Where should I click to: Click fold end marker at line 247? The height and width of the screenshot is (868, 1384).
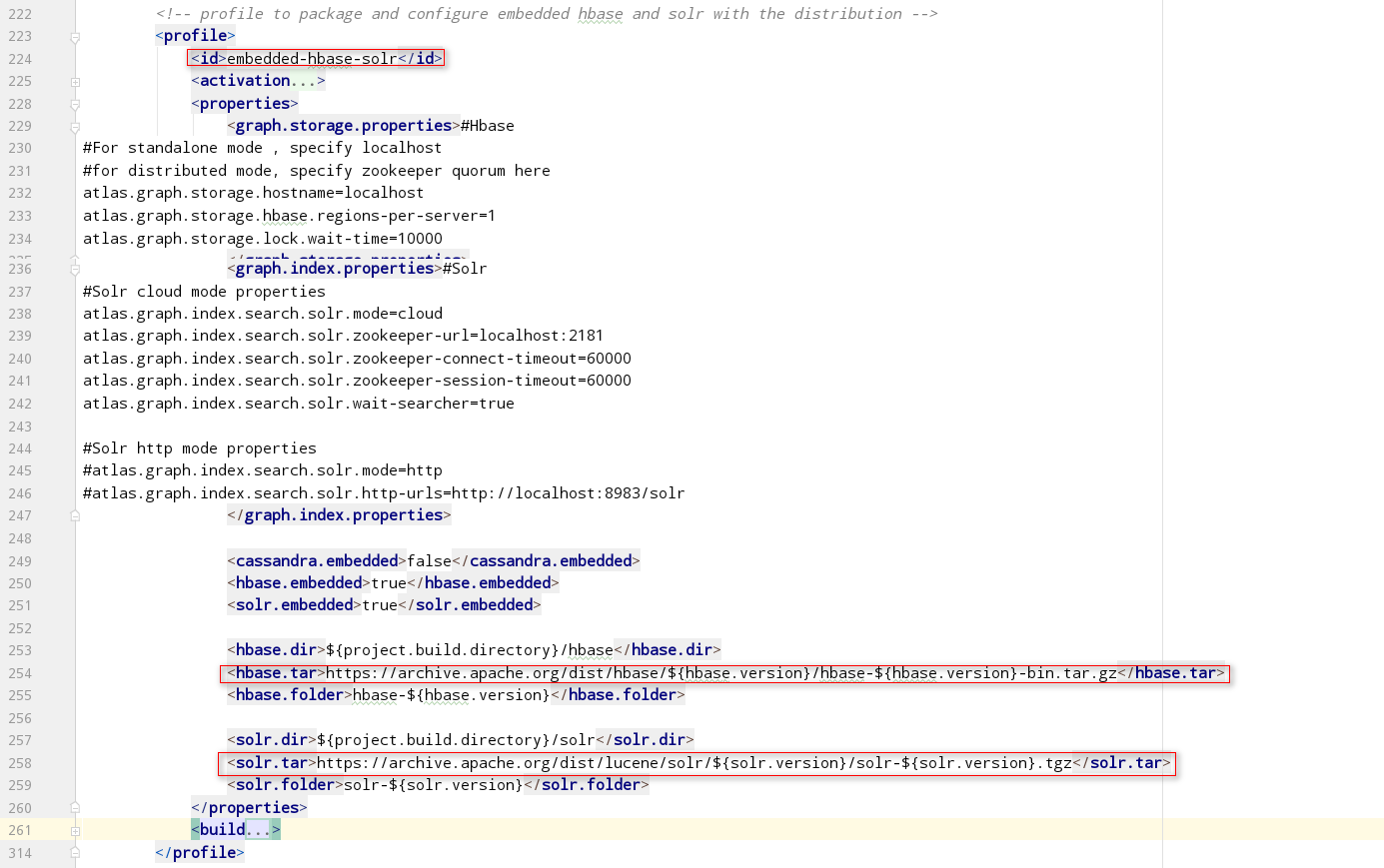(x=75, y=516)
